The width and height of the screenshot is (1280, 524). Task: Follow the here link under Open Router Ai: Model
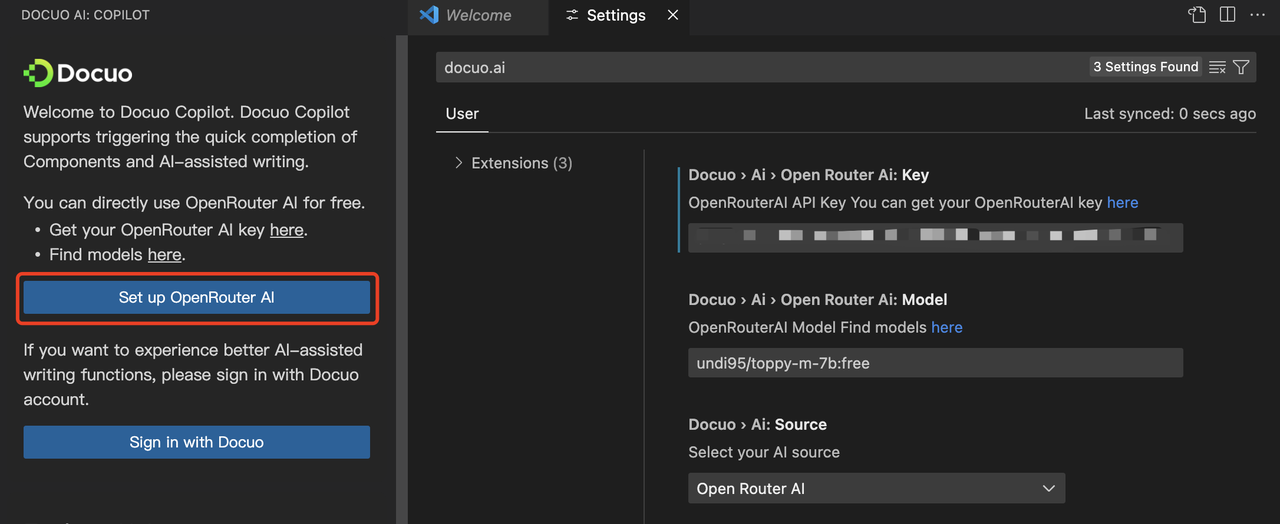(x=947, y=327)
